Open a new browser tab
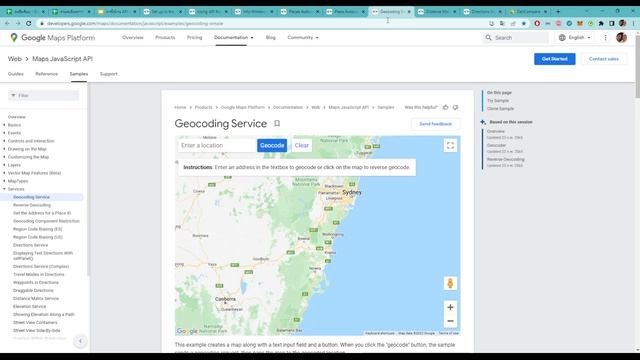 tap(558, 11)
